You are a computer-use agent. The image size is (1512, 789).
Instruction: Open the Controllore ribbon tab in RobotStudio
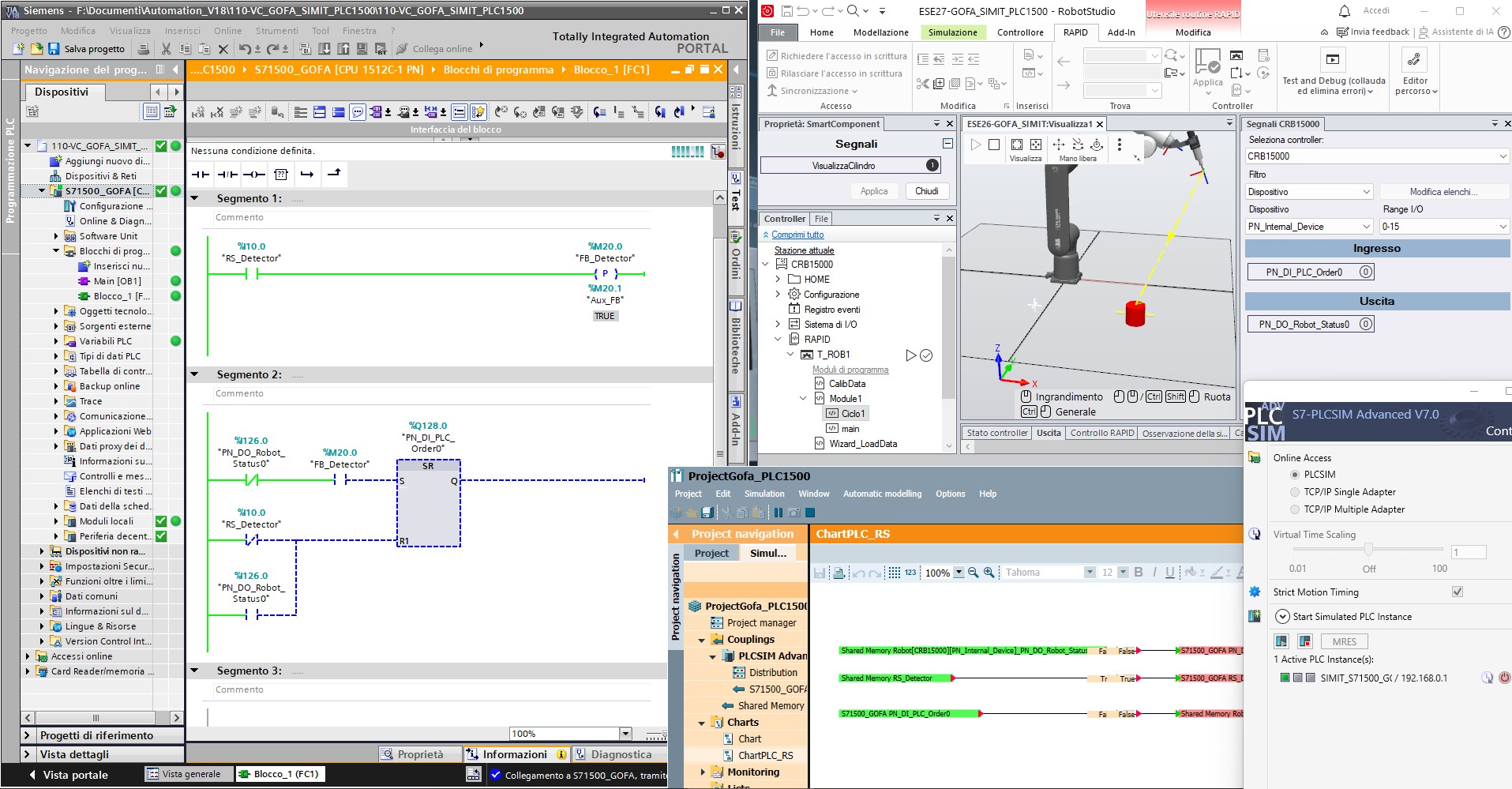click(1020, 32)
